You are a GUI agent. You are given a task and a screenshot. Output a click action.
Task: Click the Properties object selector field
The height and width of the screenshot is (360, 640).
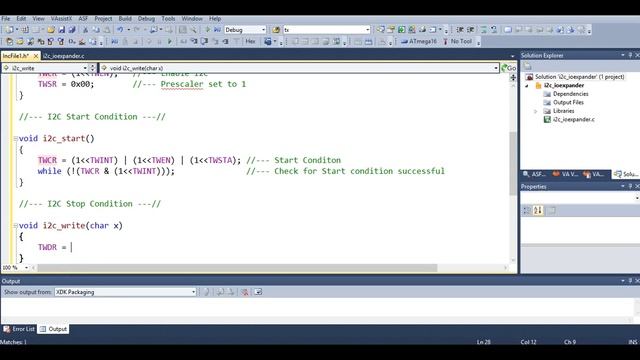click(x=580, y=198)
